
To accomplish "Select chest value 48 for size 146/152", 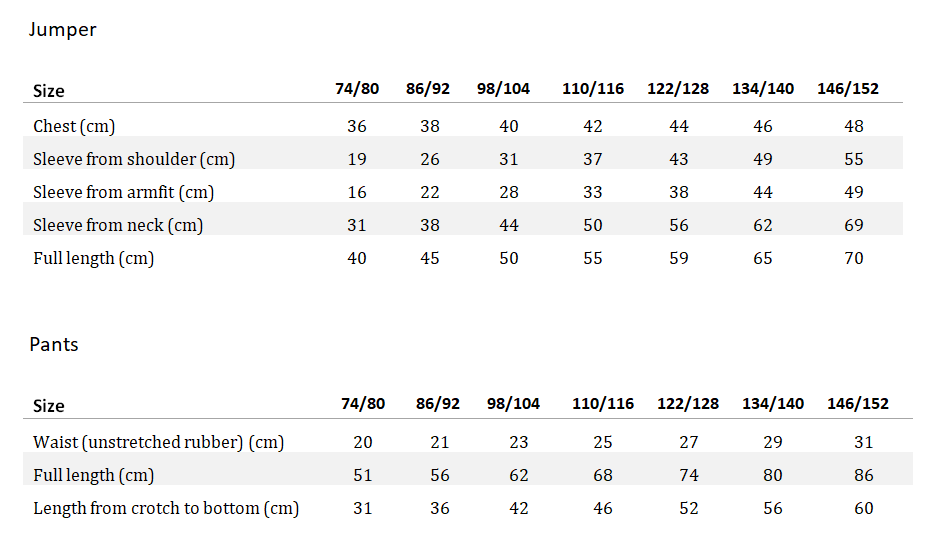I will [x=853, y=126].
